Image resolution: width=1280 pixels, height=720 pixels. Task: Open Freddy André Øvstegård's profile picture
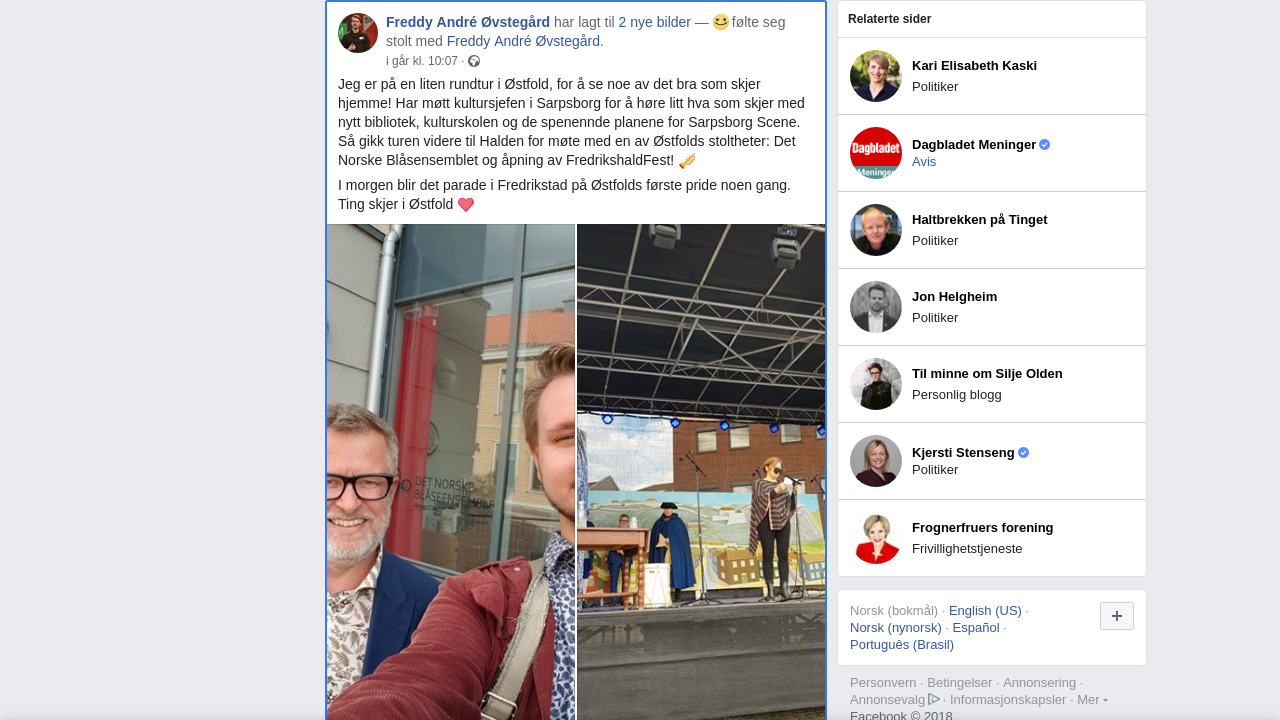pos(358,33)
